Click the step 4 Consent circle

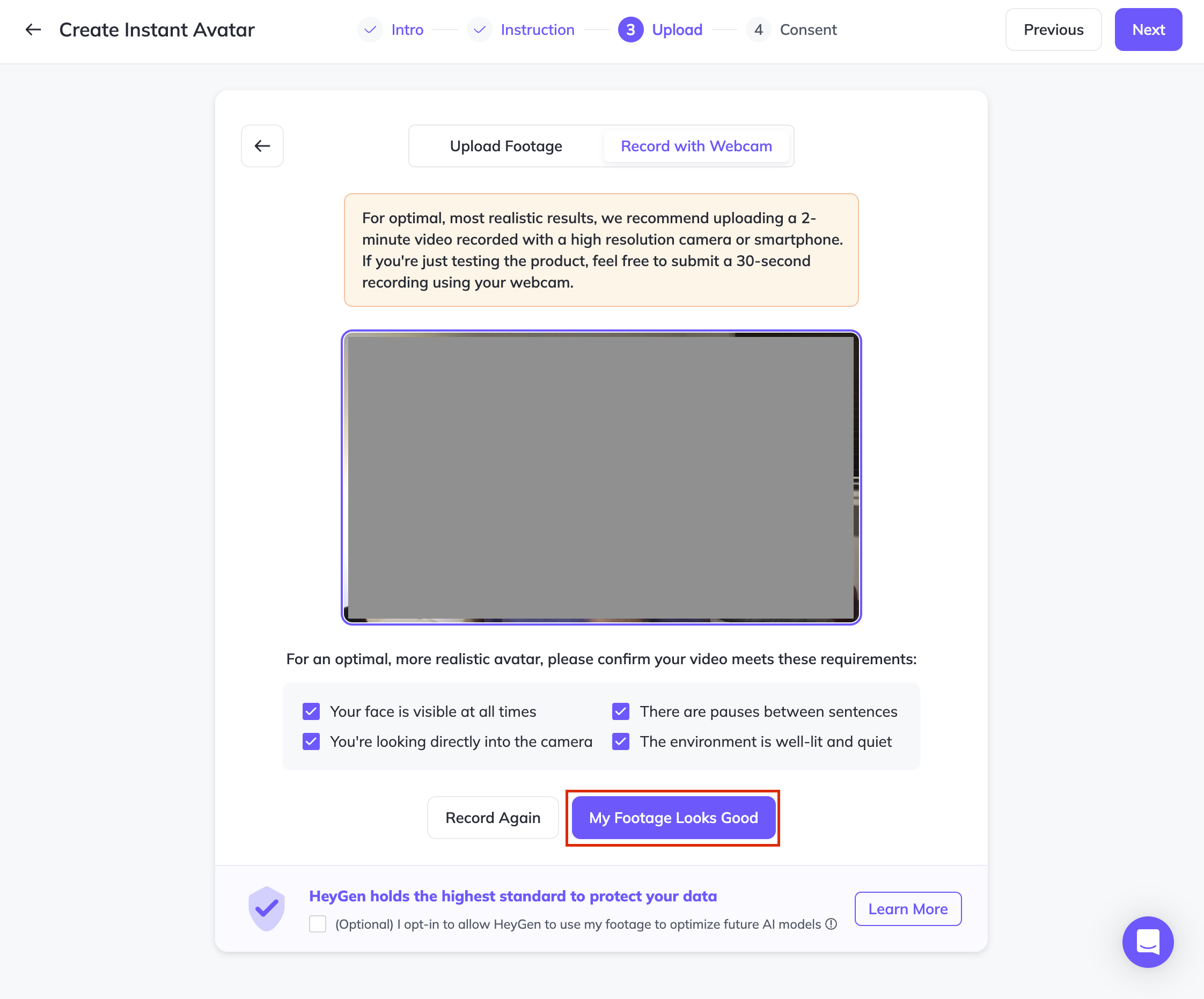[x=758, y=29]
